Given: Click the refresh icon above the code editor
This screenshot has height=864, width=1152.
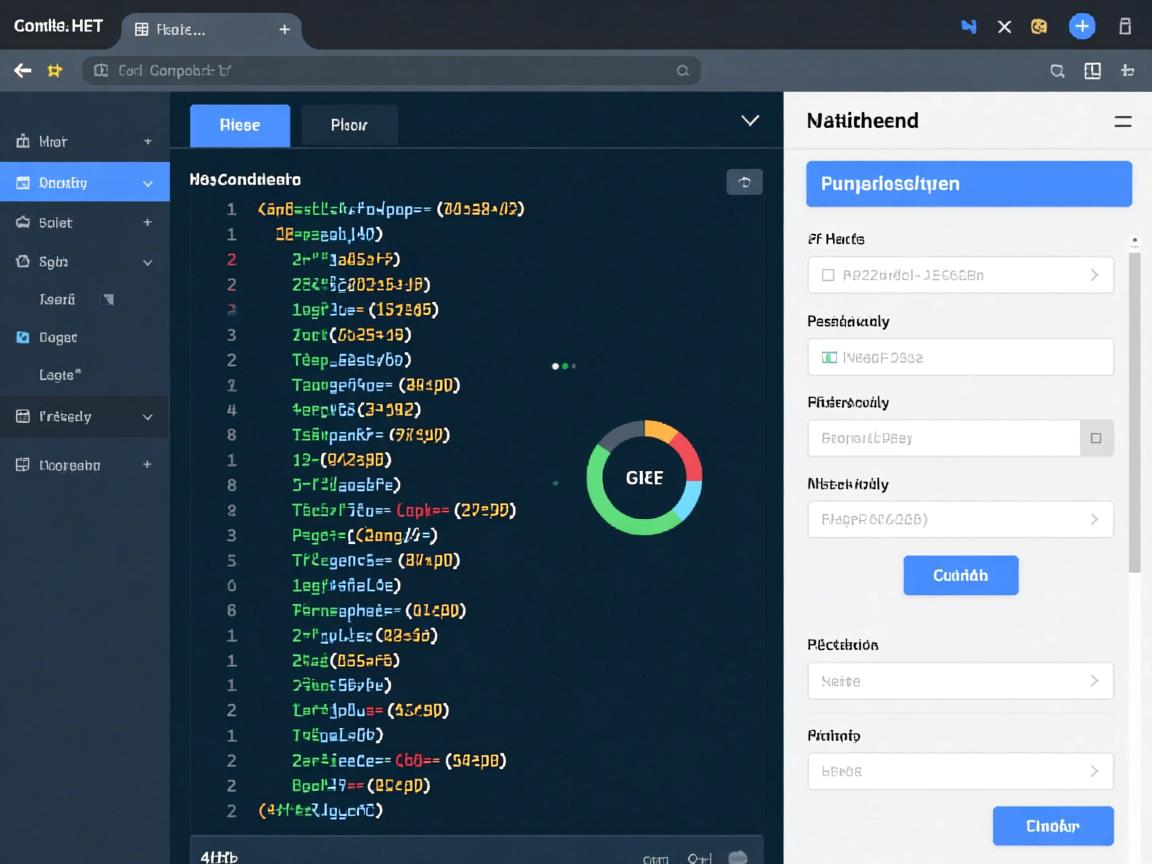Looking at the screenshot, I should point(744,181).
